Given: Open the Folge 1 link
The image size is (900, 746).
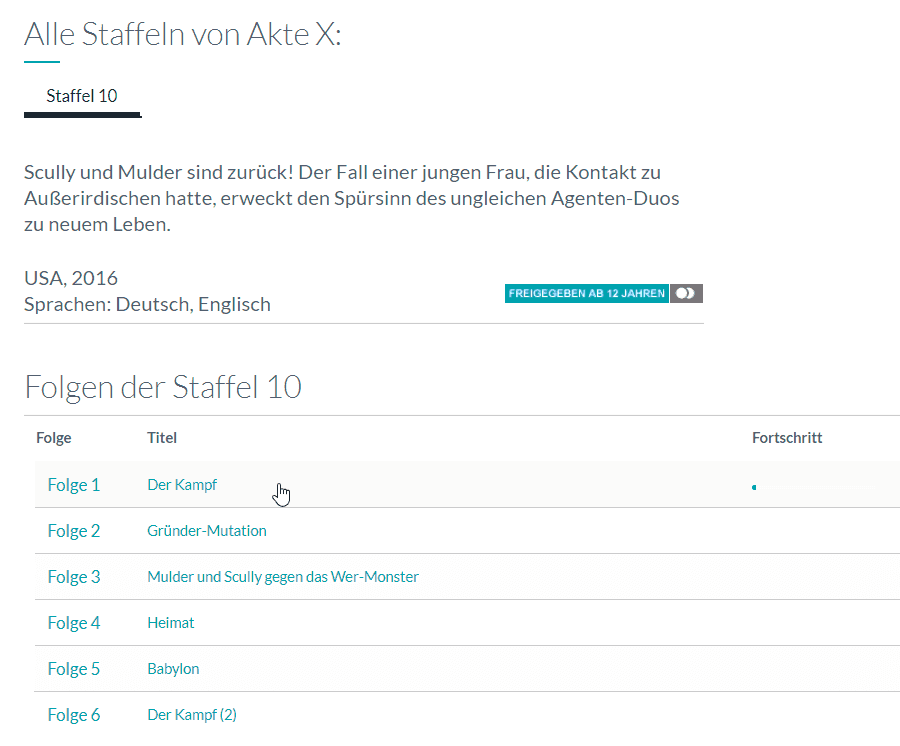Looking at the screenshot, I should coord(73,485).
